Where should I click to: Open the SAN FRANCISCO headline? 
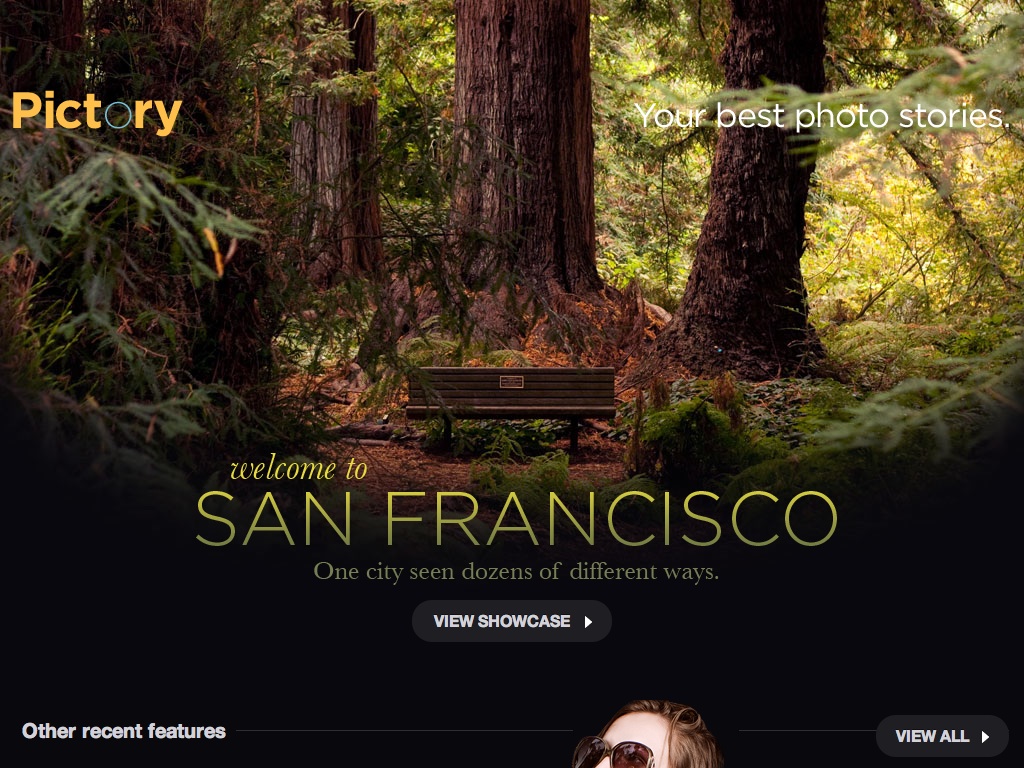[516, 519]
